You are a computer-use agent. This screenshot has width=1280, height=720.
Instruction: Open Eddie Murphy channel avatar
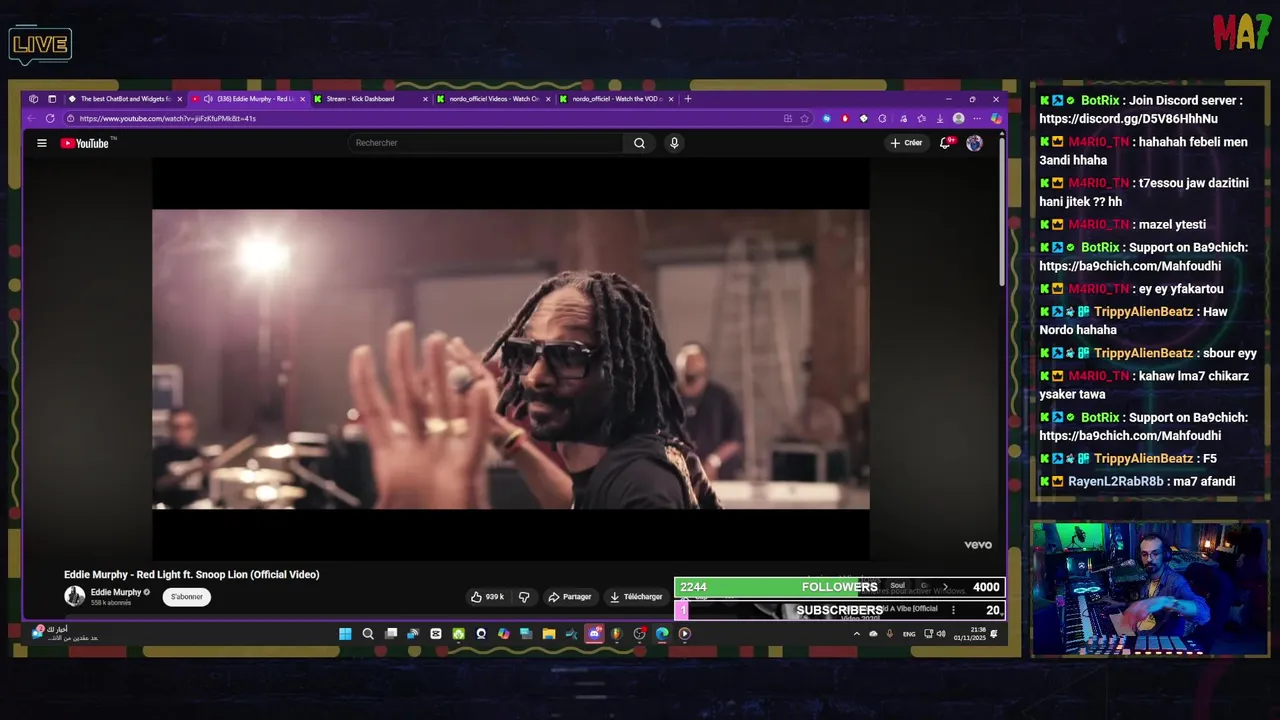tap(74, 597)
